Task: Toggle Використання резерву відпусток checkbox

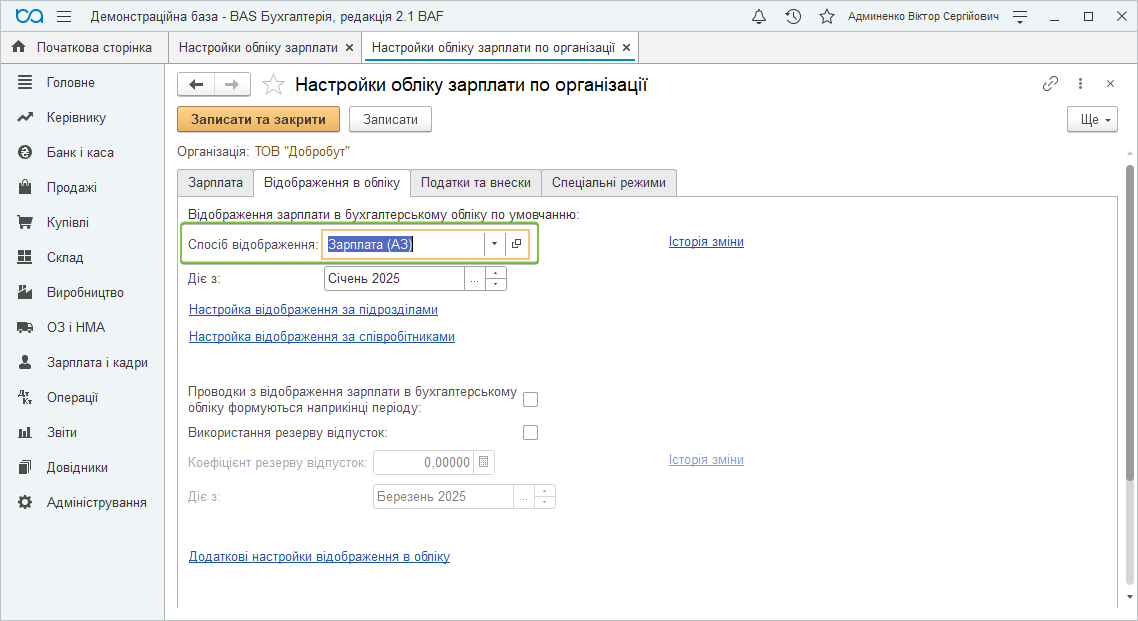Action: (x=530, y=433)
